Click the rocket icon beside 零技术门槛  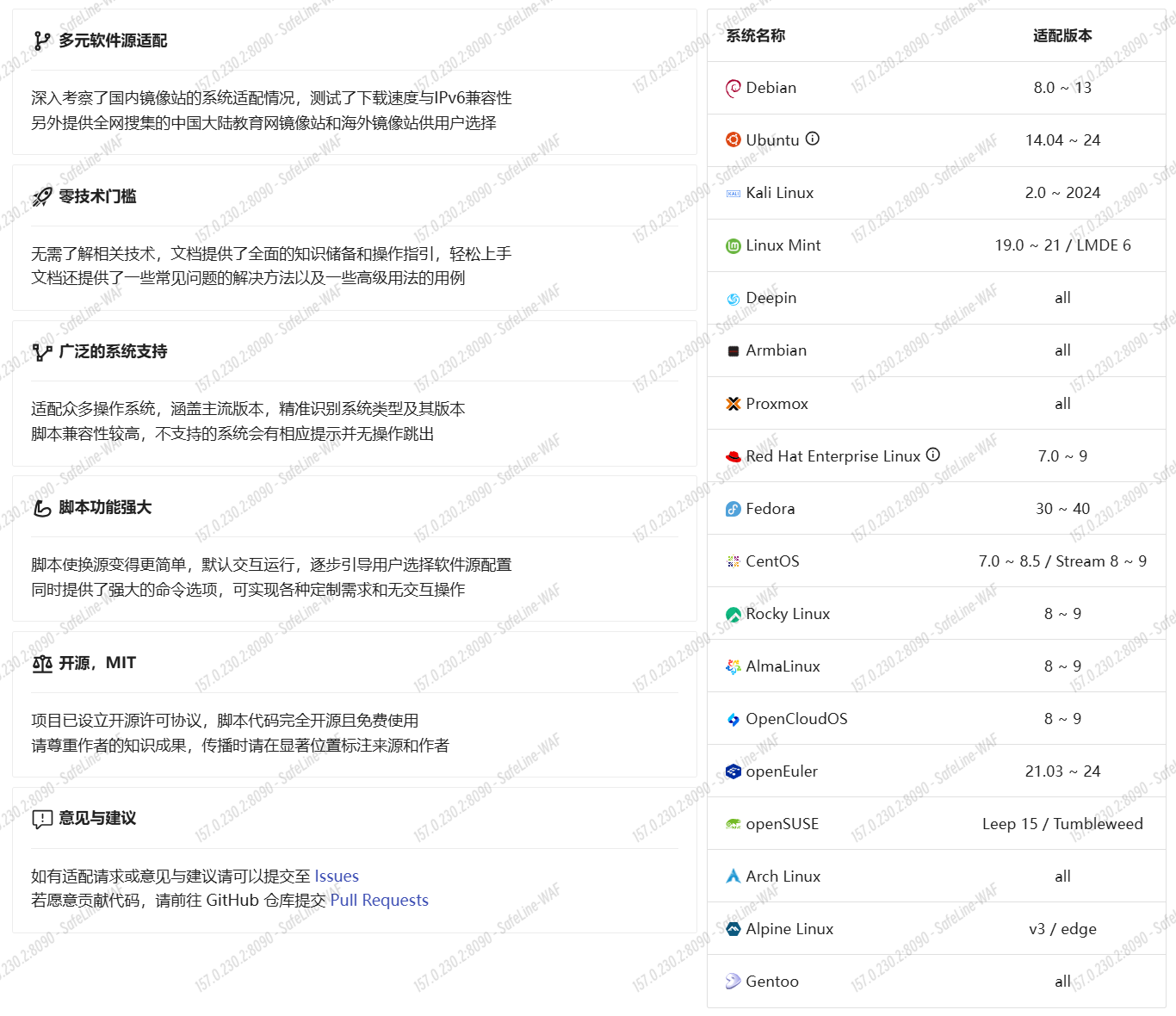click(42, 196)
